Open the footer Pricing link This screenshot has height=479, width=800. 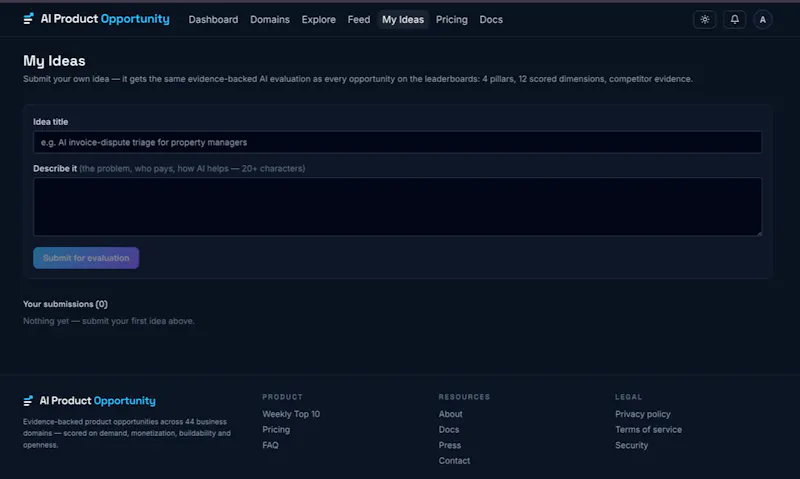pos(276,430)
